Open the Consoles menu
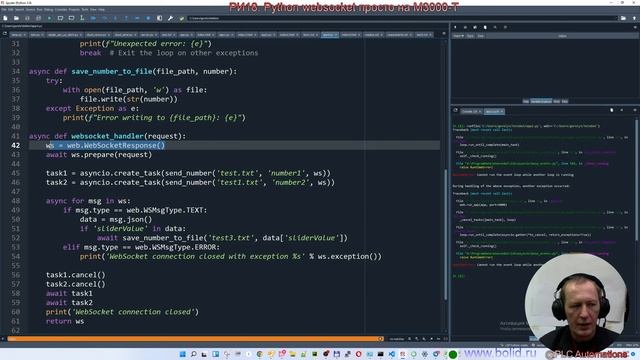The height and width of the screenshot is (360, 640). click(x=61, y=9)
